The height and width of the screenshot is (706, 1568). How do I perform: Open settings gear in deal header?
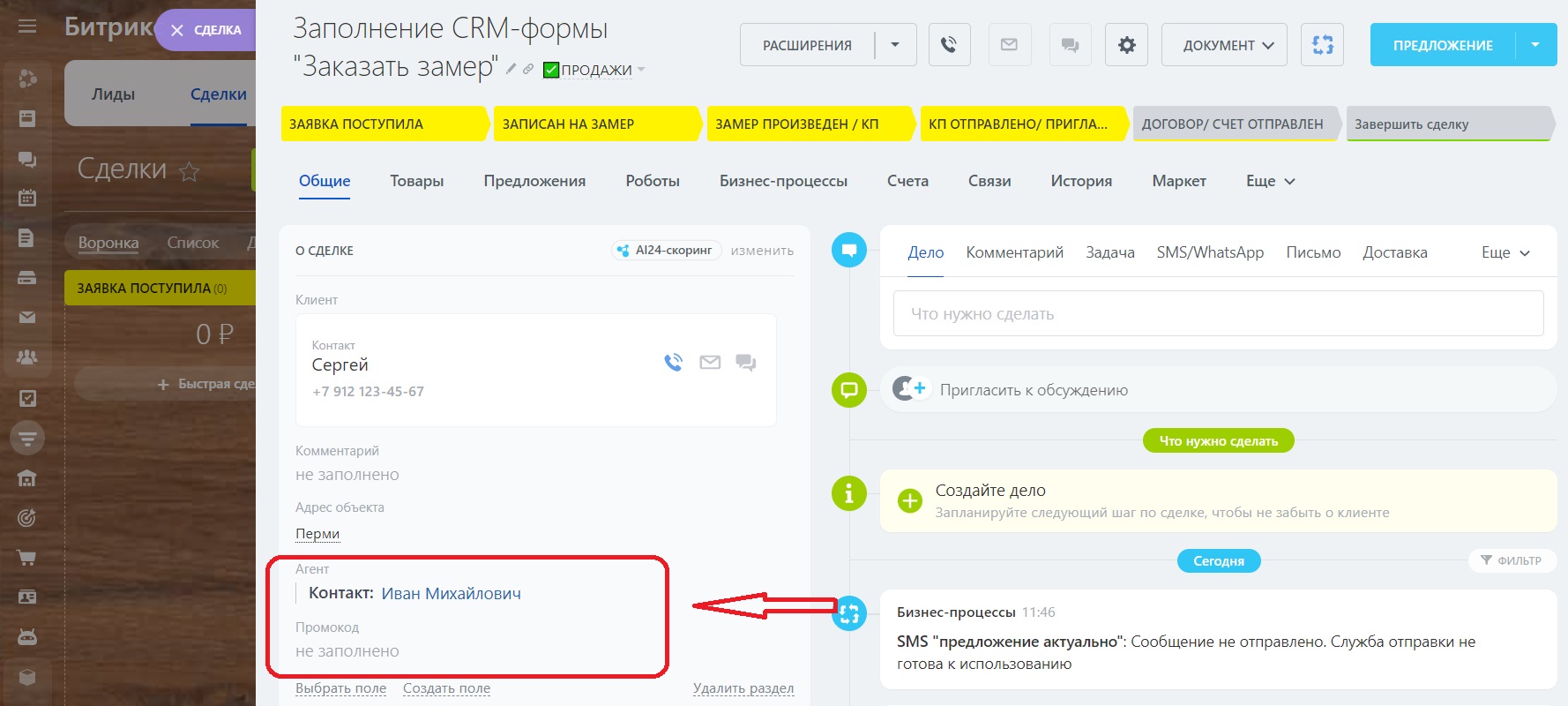pos(1126,45)
